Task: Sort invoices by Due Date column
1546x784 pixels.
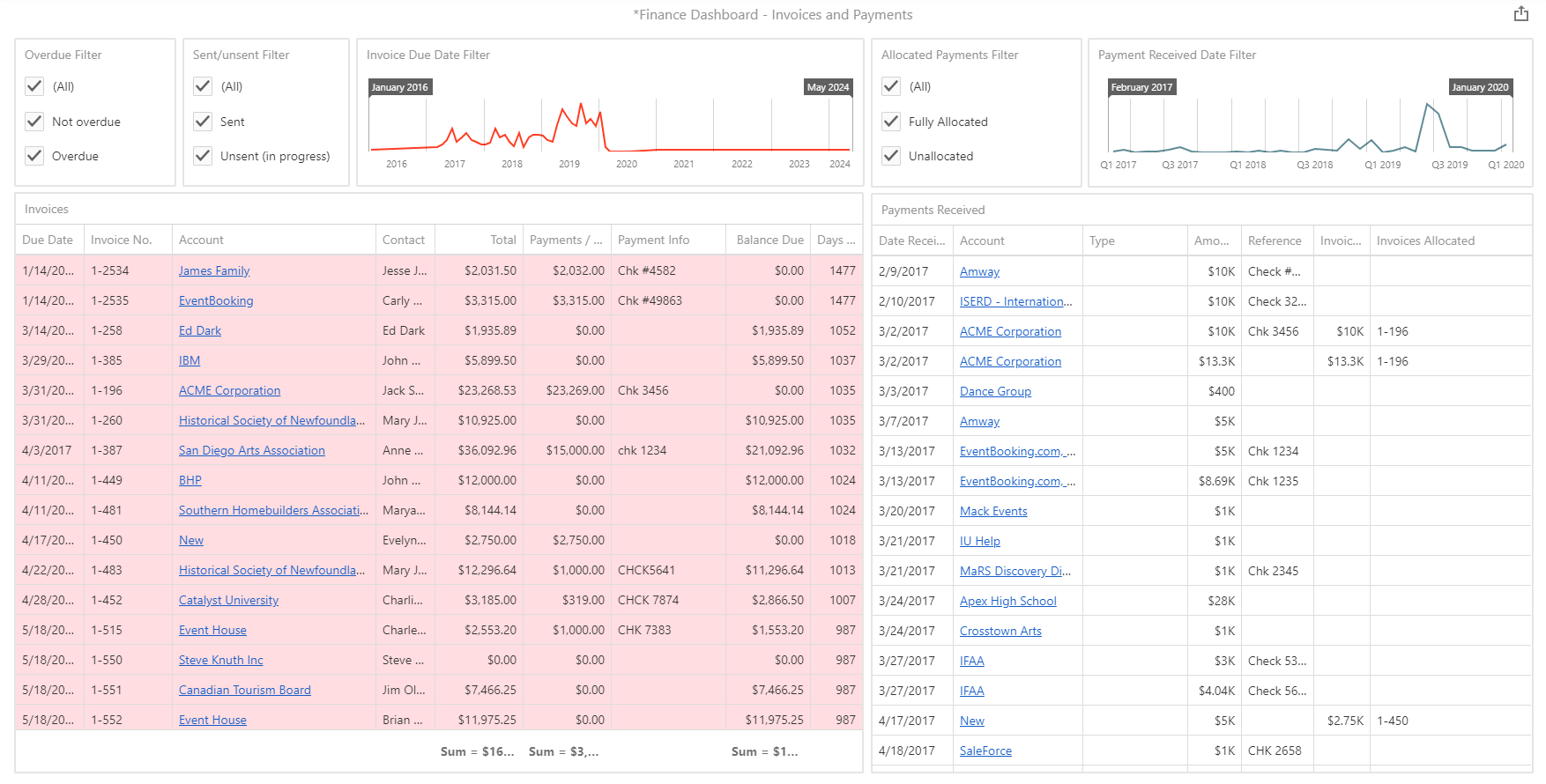Action: (48, 240)
